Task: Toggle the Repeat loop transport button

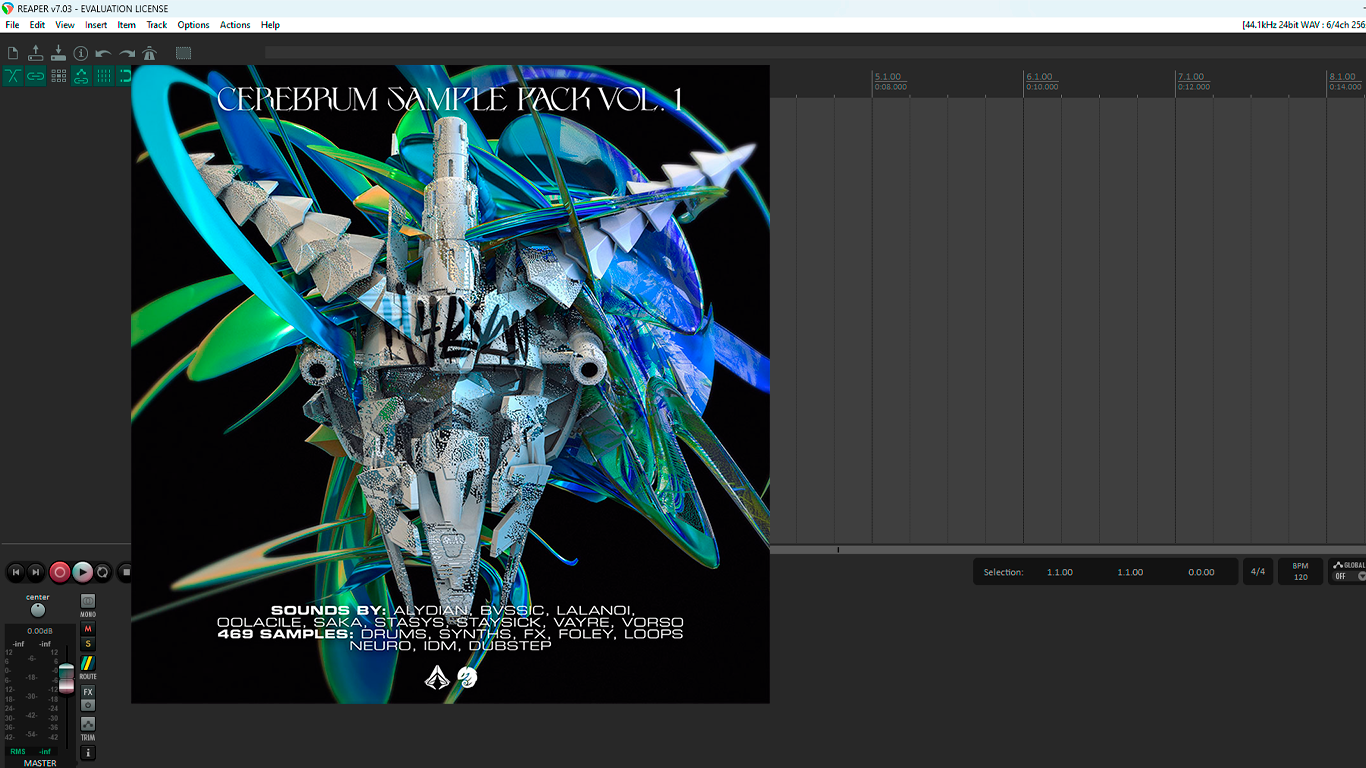Action: pos(103,572)
